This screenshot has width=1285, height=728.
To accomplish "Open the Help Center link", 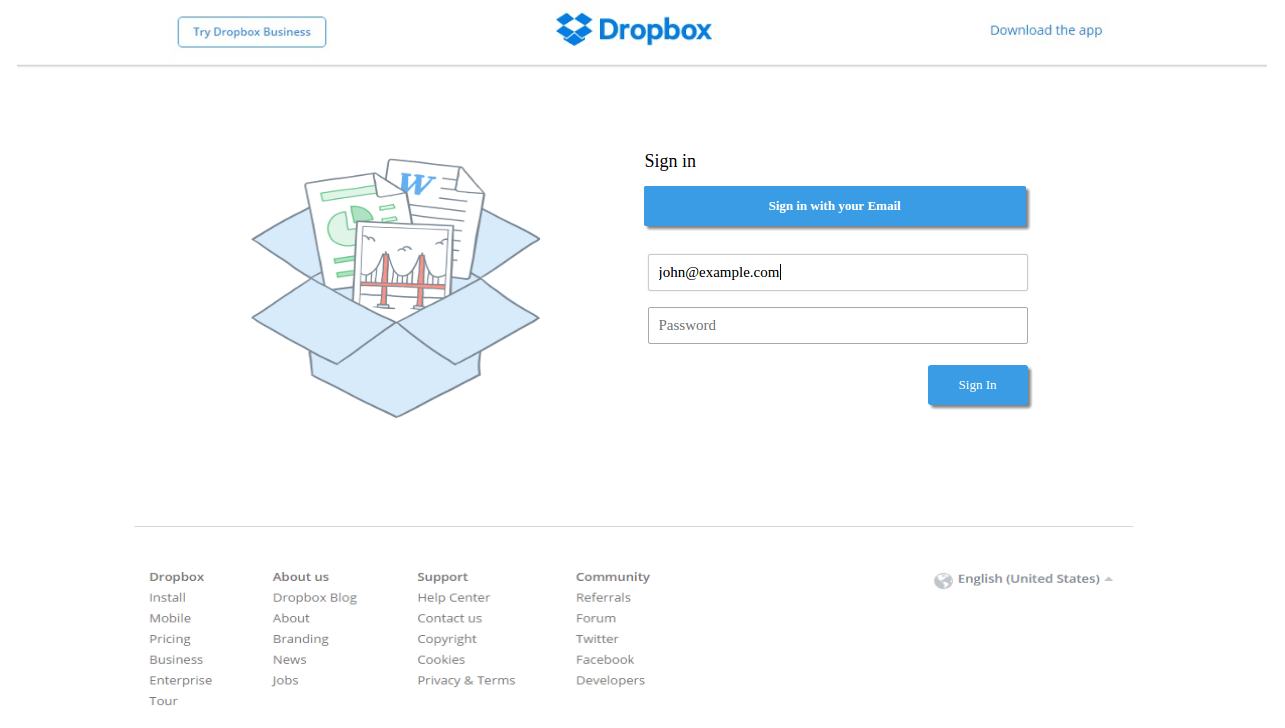I will (454, 597).
